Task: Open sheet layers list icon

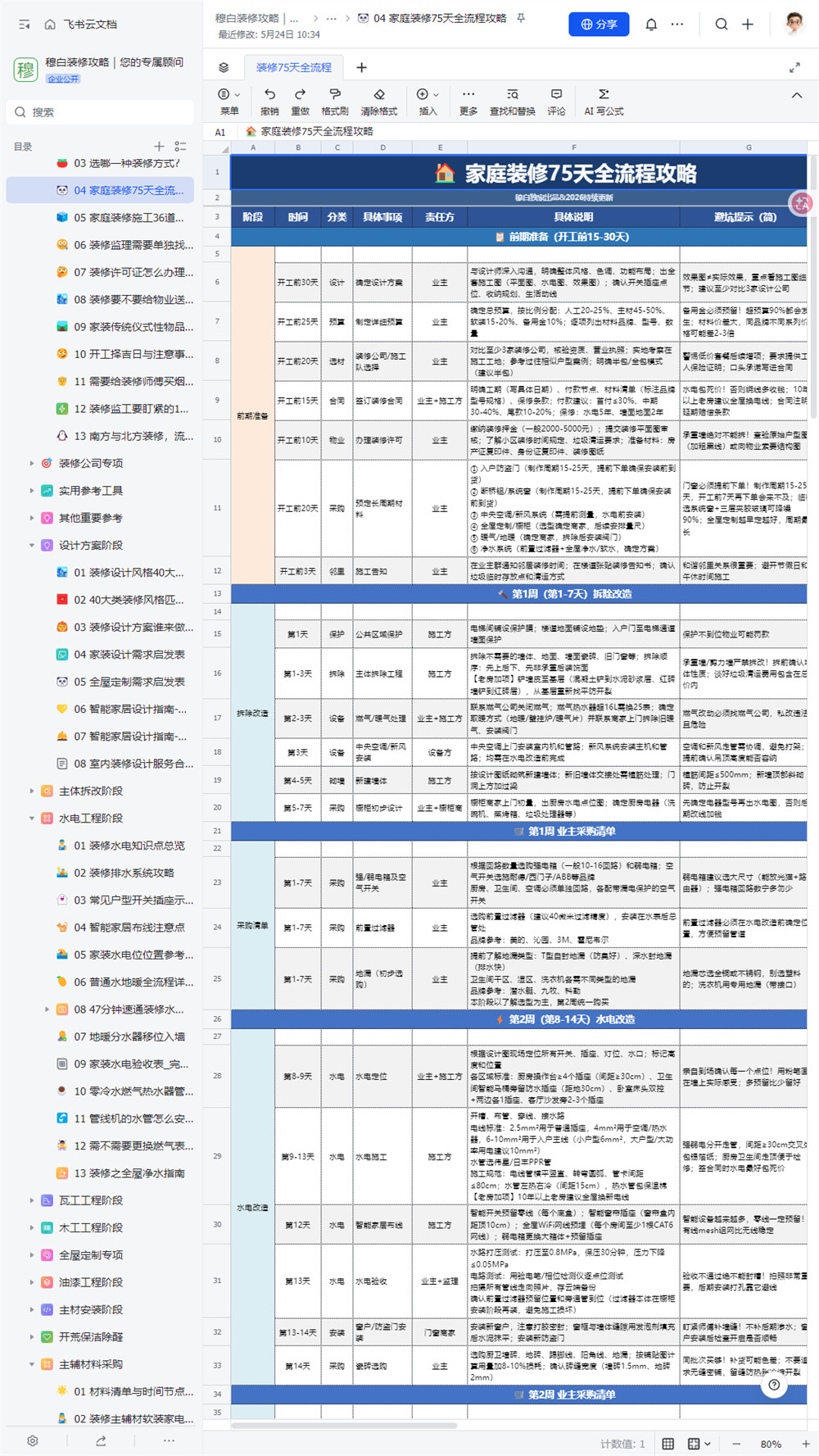Action: coord(224,67)
